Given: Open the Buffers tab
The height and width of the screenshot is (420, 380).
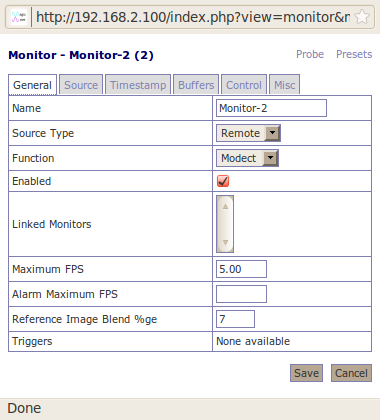Looking at the screenshot, I should pyautogui.click(x=196, y=85).
